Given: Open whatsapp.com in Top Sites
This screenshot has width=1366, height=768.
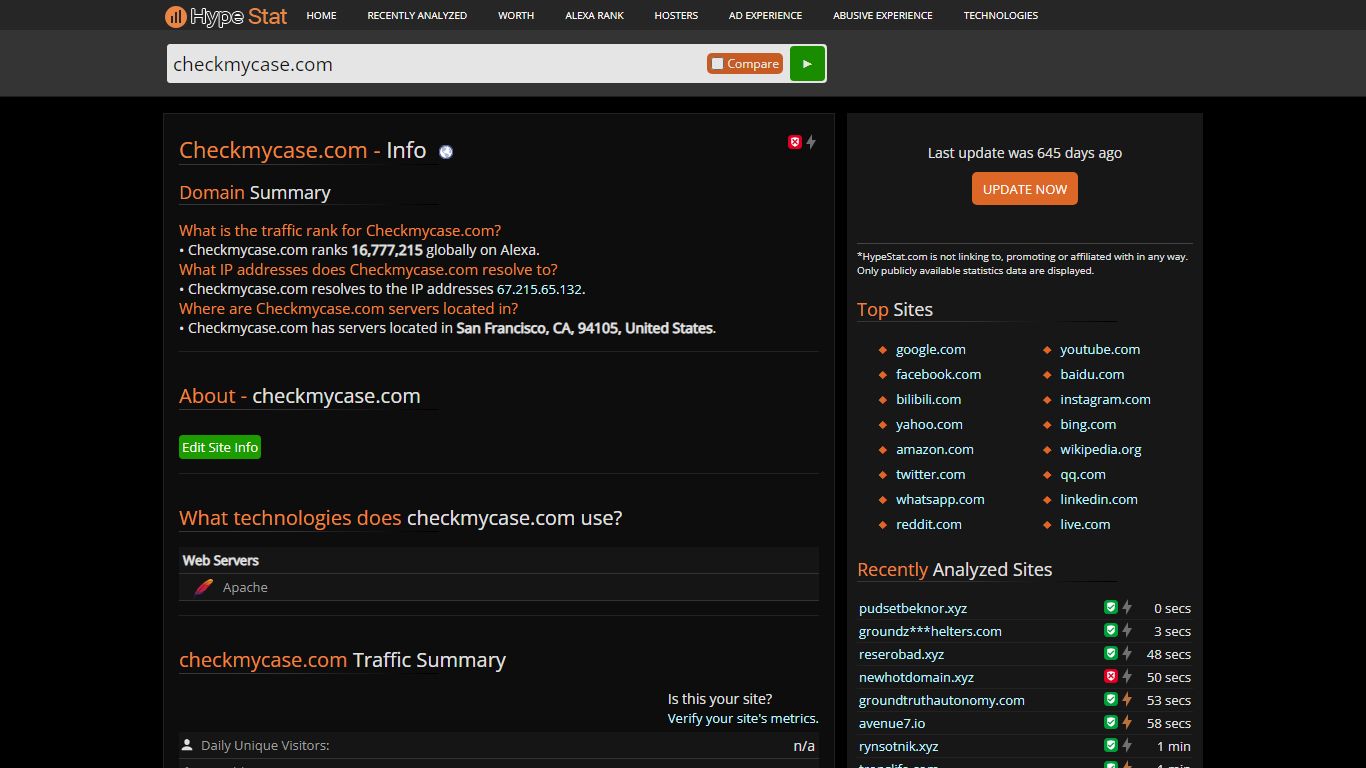Looking at the screenshot, I should [x=940, y=499].
